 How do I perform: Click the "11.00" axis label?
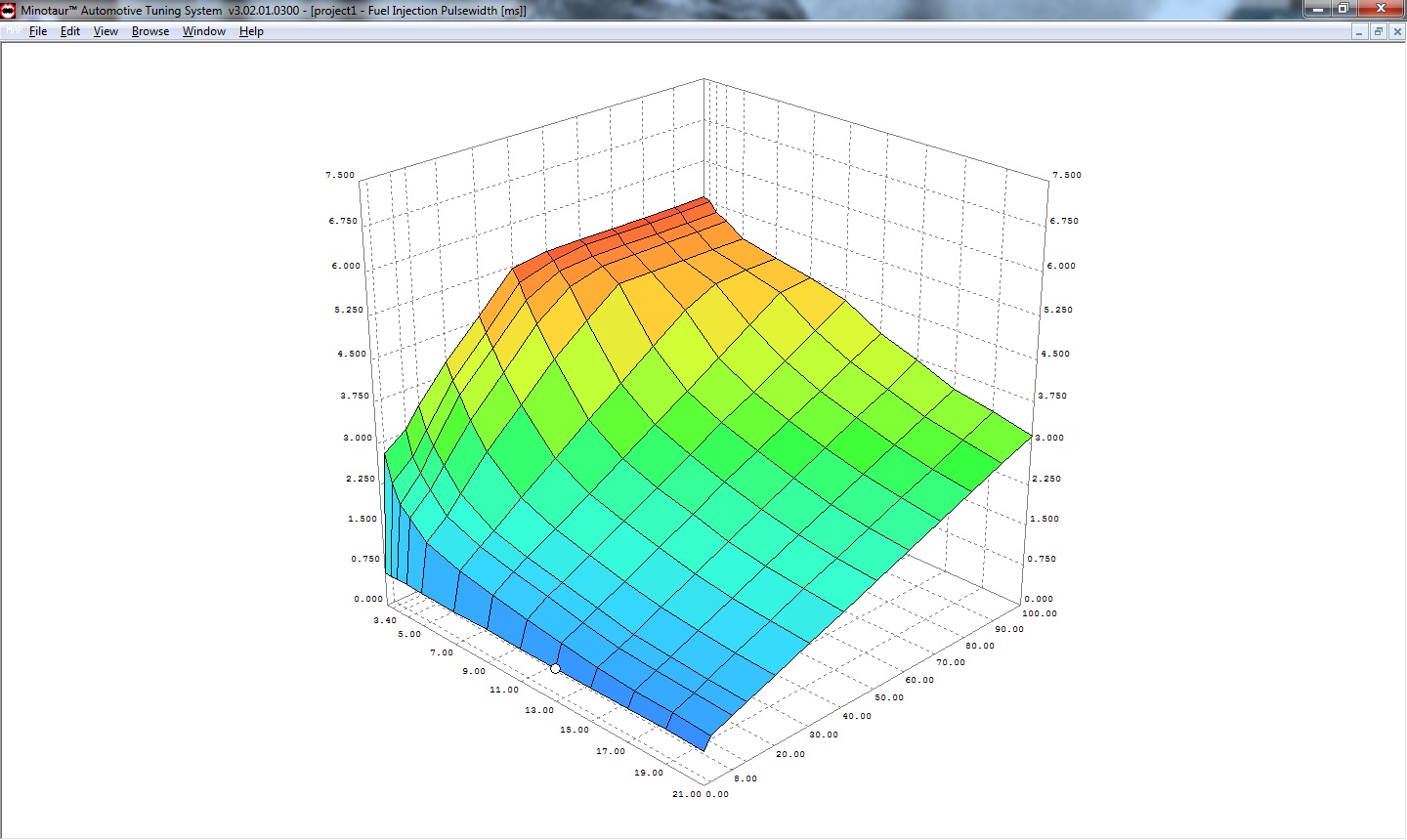tap(504, 690)
